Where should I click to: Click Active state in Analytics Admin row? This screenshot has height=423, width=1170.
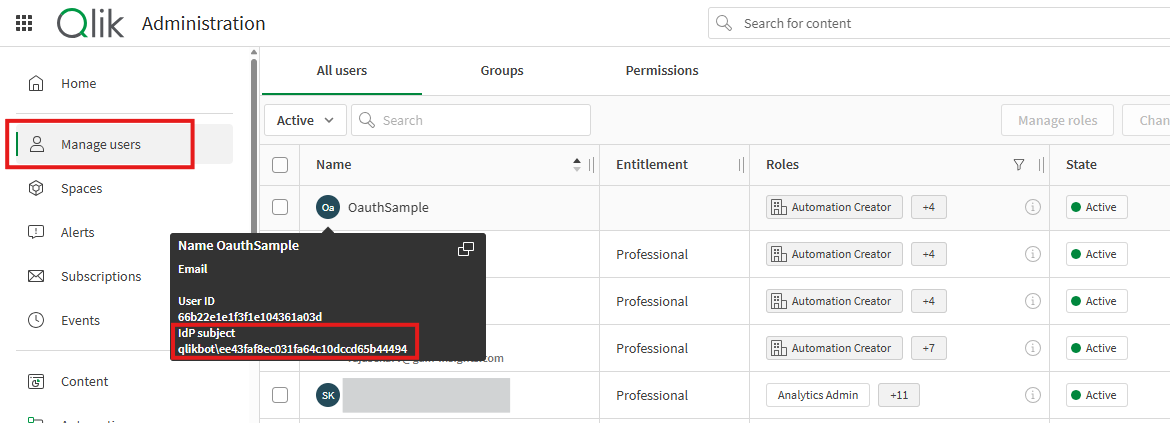click(1096, 395)
